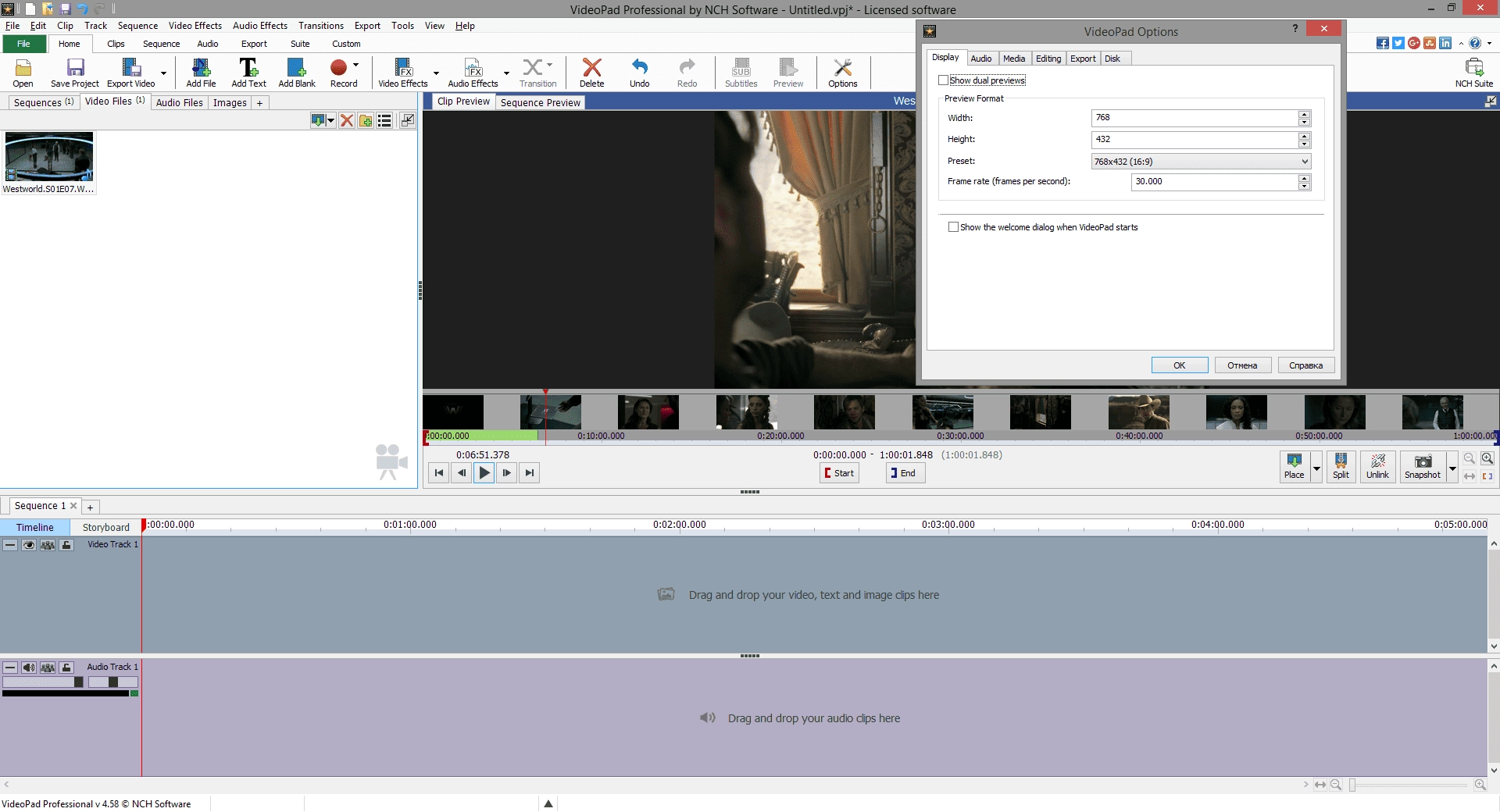Expand the Snapshot dropdown arrow
The height and width of the screenshot is (812, 1500).
1452,468
